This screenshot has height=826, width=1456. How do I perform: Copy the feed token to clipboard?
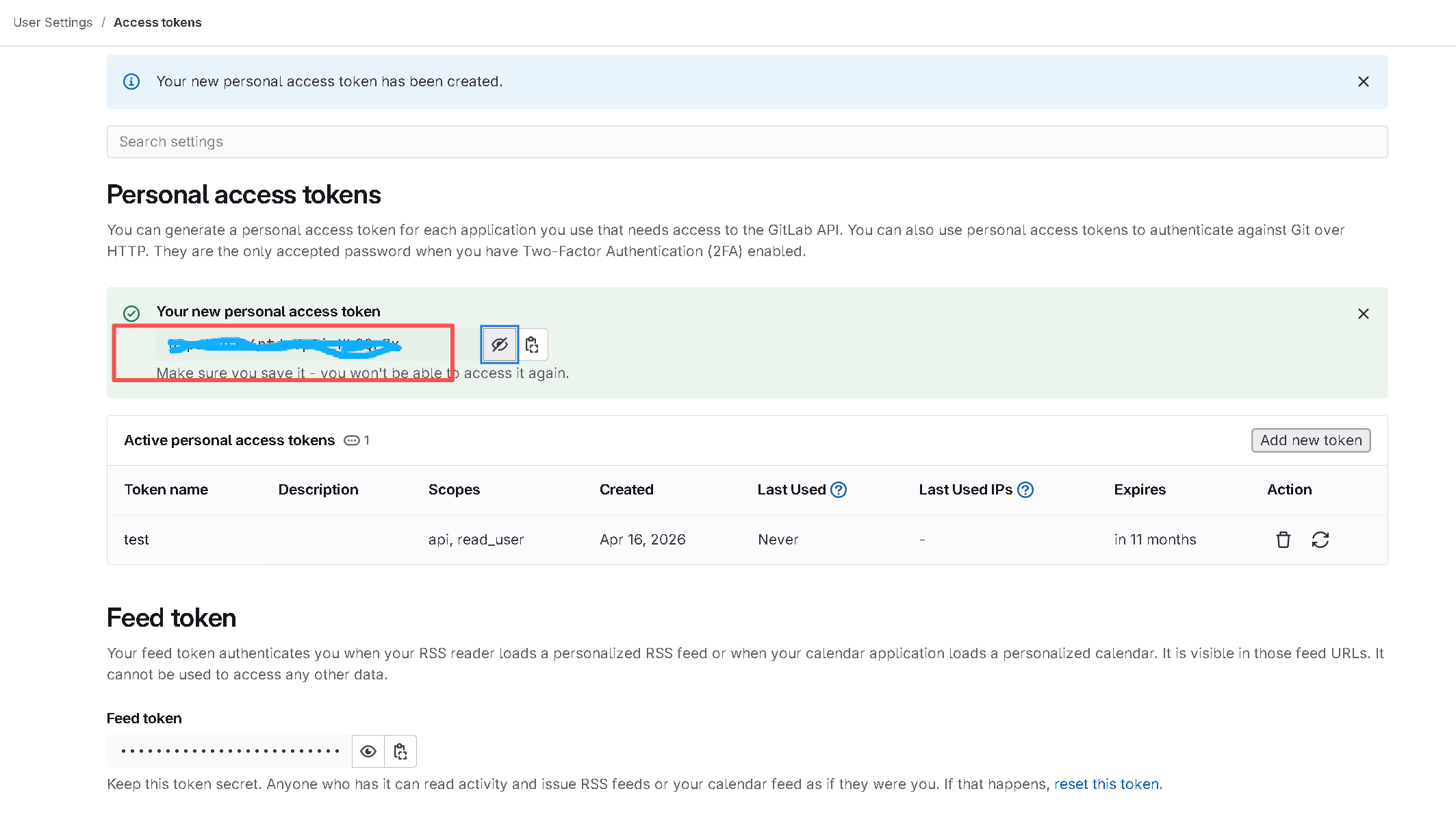400,751
